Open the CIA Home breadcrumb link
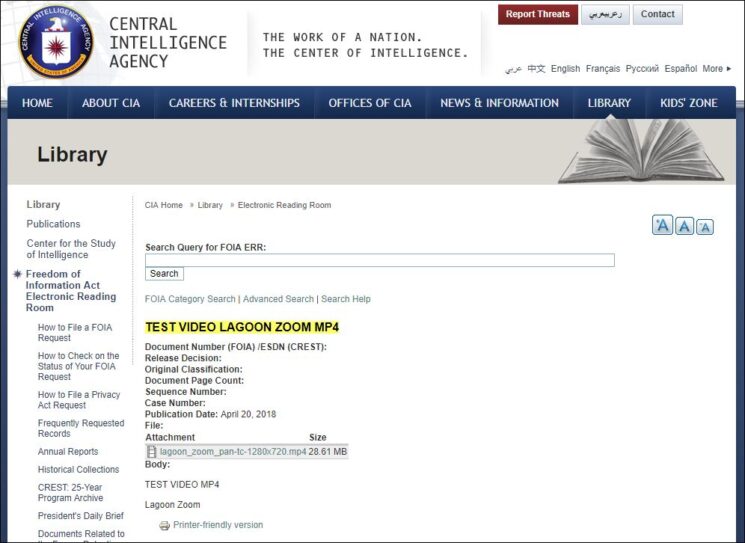The height and width of the screenshot is (543, 745). [163, 205]
